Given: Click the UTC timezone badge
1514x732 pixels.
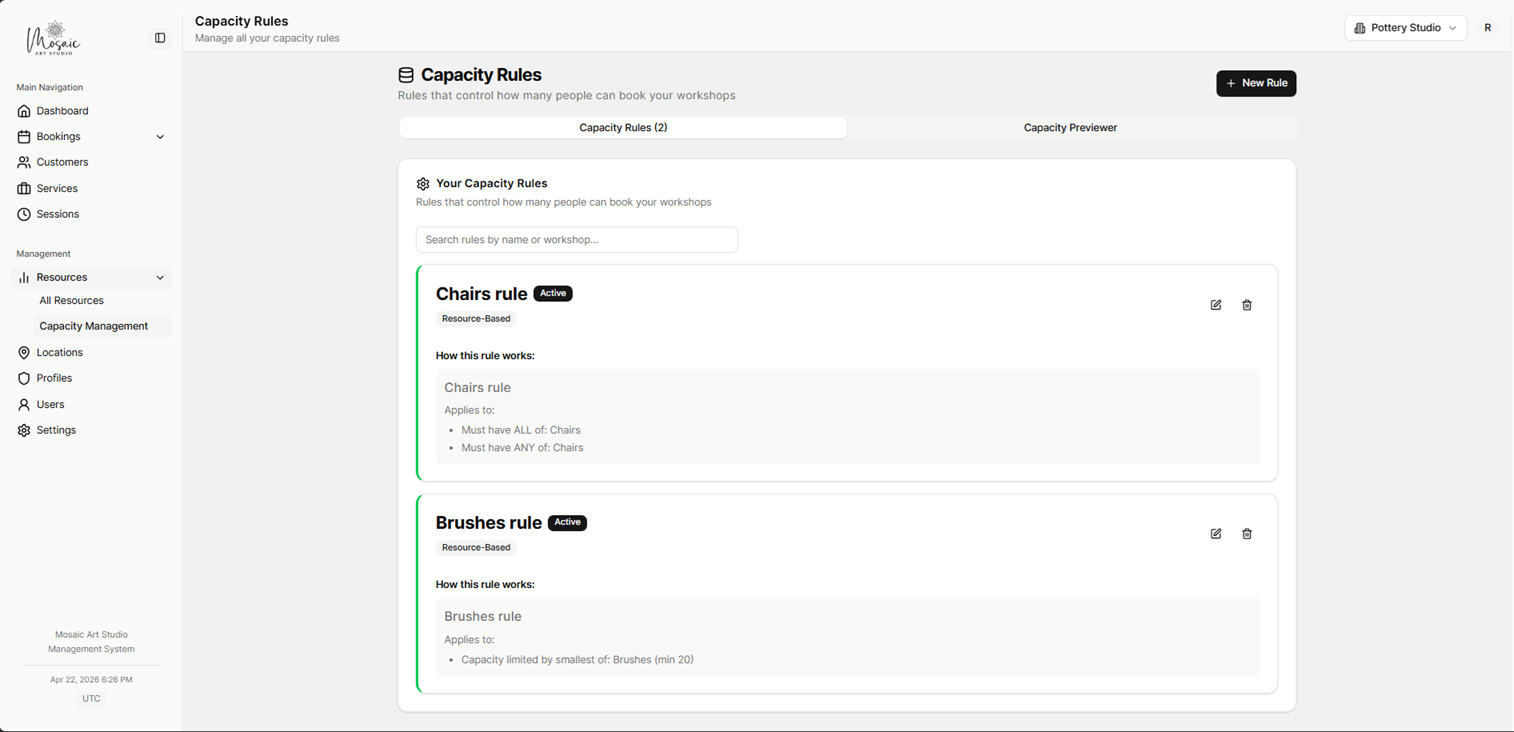Looking at the screenshot, I should [91, 698].
